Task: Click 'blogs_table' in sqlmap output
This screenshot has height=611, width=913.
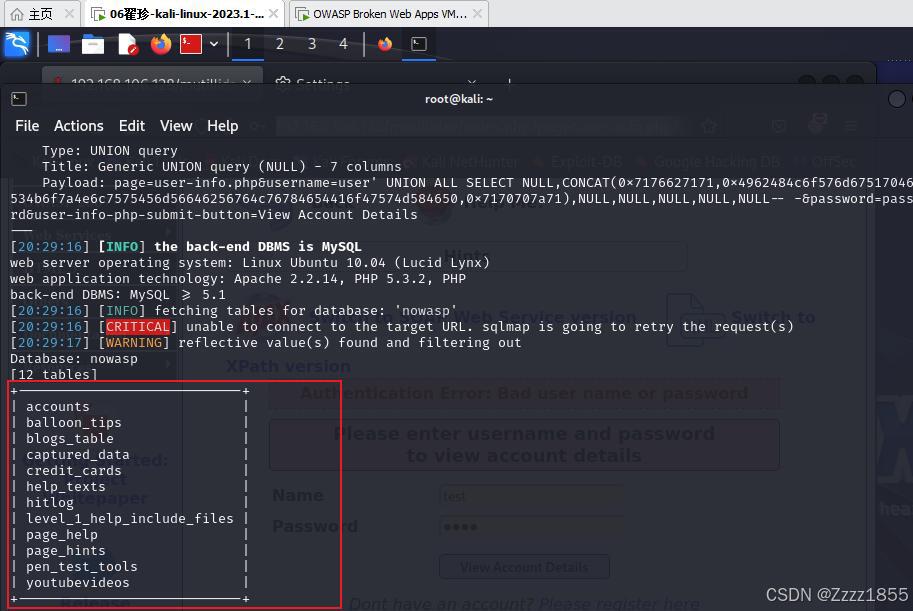Action: click(x=70, y=439)
